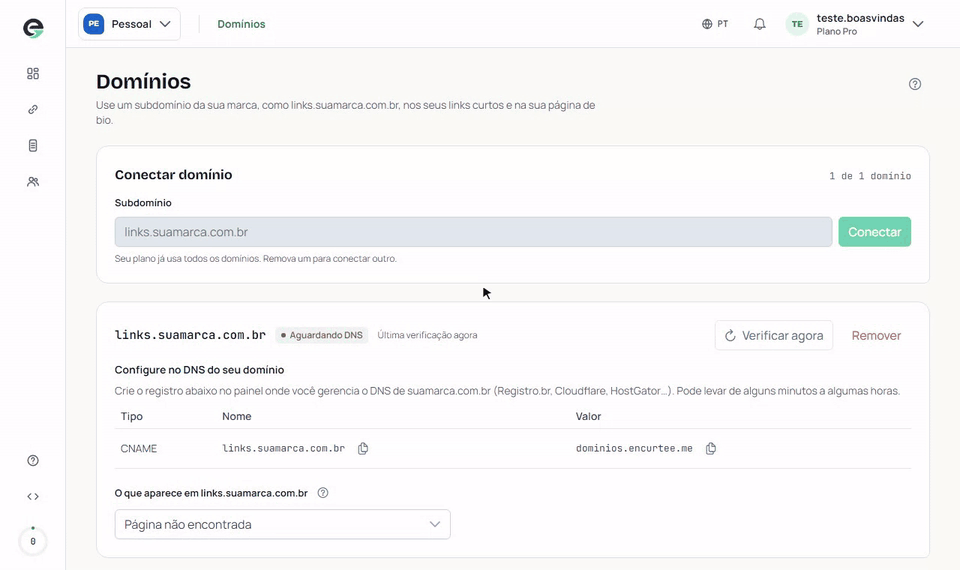The image size is (960, 570).
Task: Open the dashboard grid icon in sidebar
Action: pyautogui.click(x=33, y=73)
